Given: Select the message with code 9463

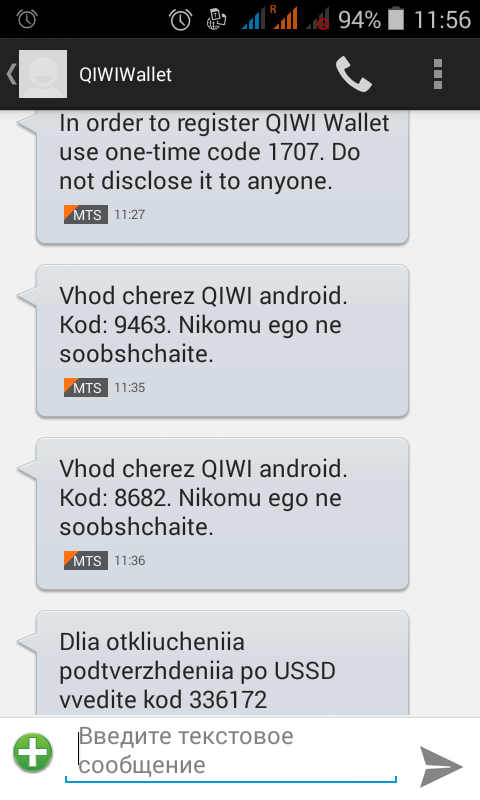Looking at the screenshot, I should [x=222, y=341].
